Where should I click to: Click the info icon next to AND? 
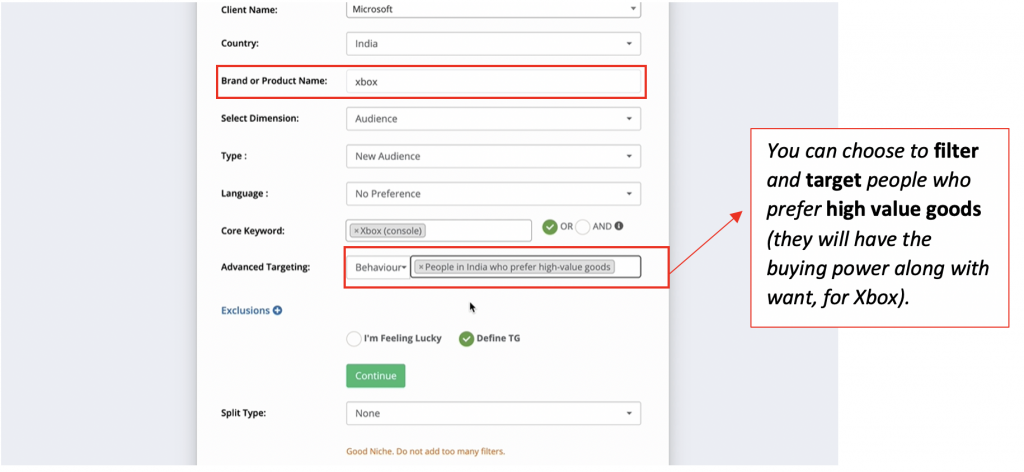click(x=618, y=226)
